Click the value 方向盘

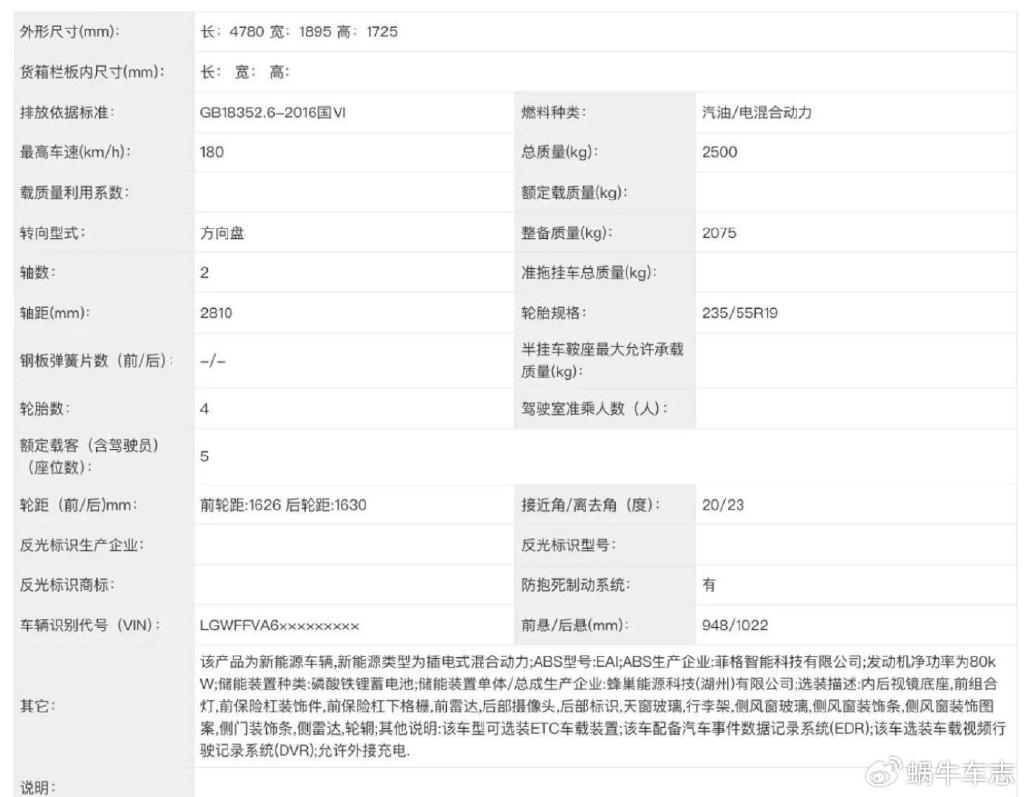tap(222, 233)
